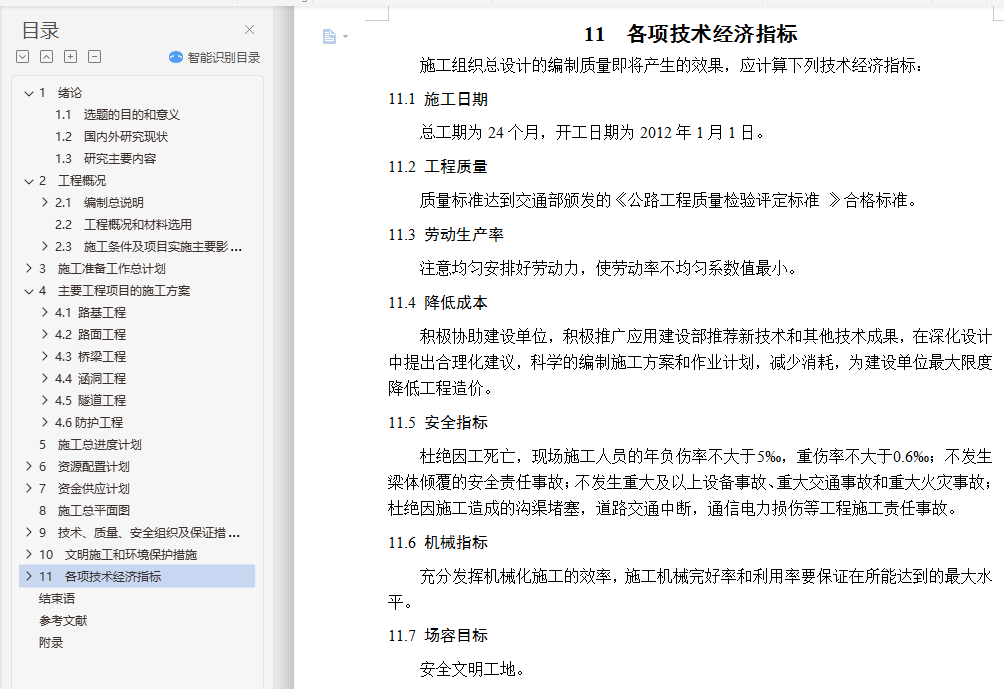Expand the 4.4 涵洞工程 outline item
Screen dimensions: 1004x689
(44, 378)
